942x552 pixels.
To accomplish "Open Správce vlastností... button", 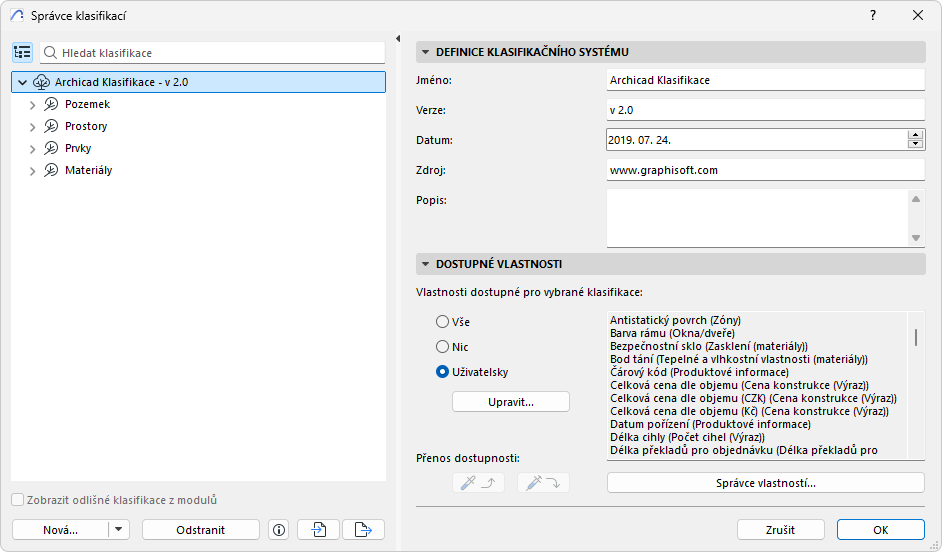I will click(x=765, y=483).
